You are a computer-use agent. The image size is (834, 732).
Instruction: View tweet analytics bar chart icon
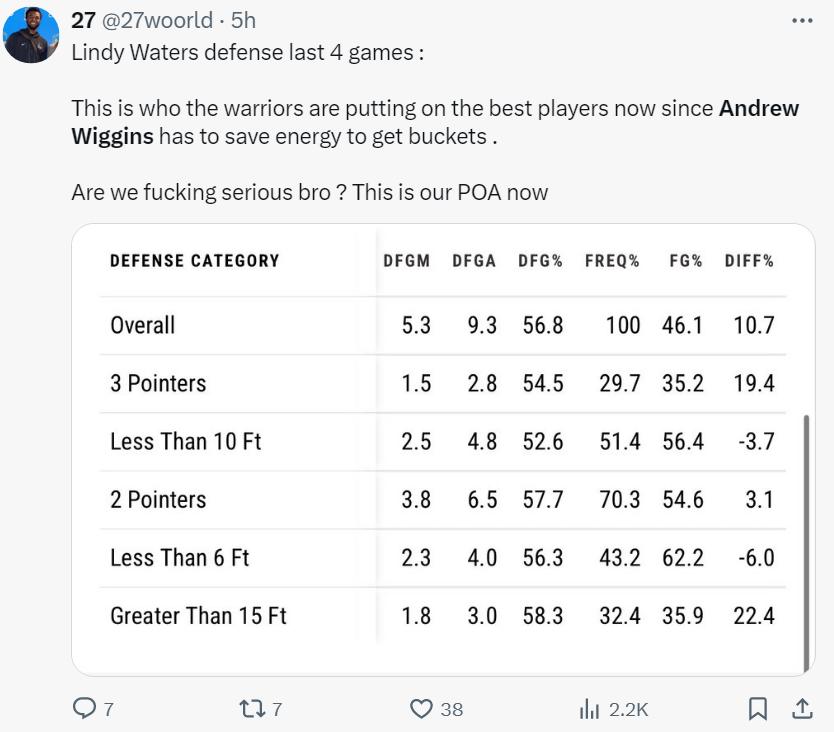click(590, 708)
